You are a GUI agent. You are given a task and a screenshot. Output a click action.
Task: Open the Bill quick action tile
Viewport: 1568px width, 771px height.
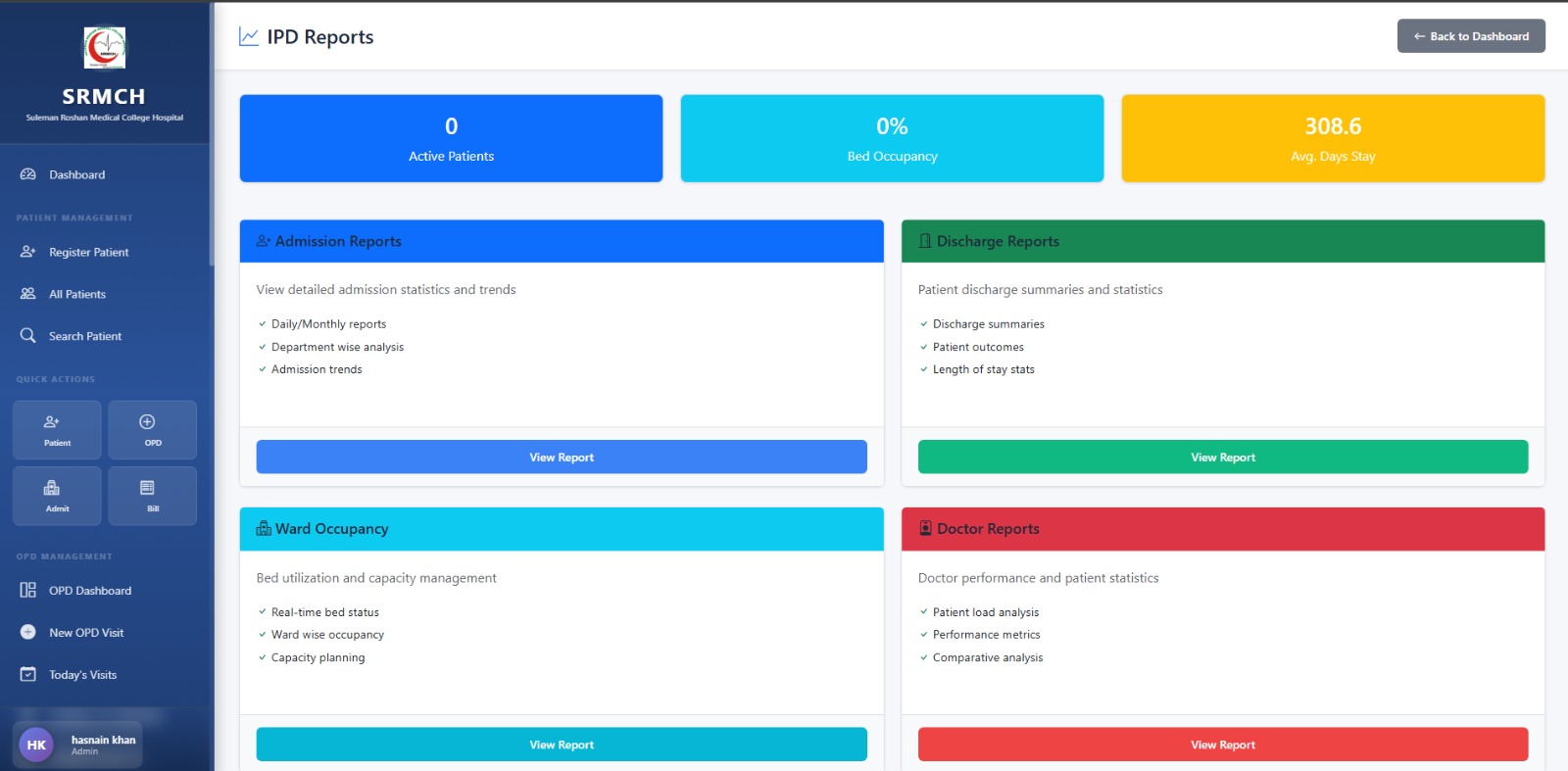pyautogui.click(x=152, y=496)
